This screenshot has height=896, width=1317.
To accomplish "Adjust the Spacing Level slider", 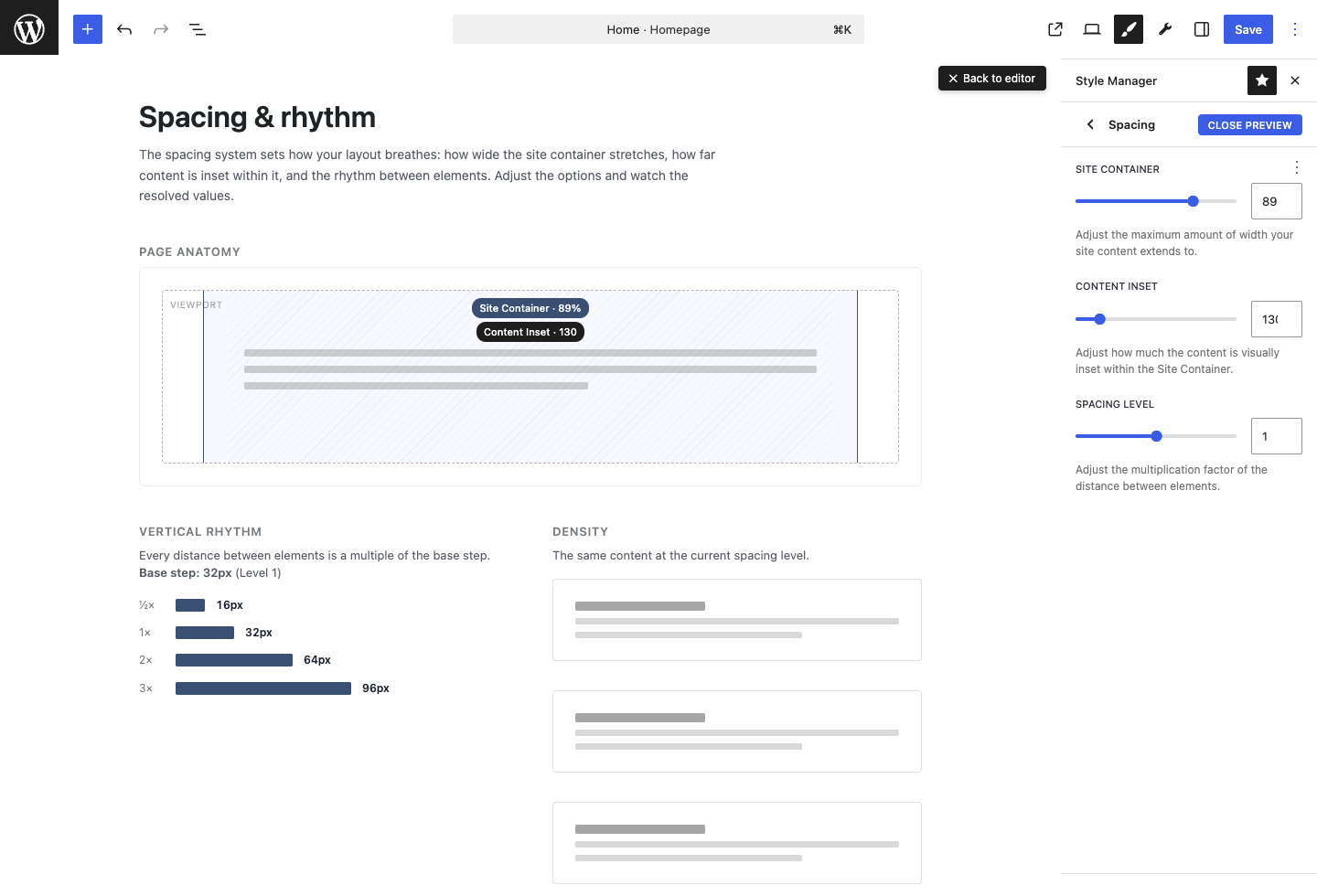I will point(1156,436).
